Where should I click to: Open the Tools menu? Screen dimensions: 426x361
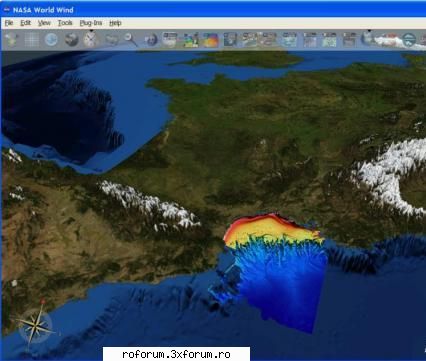point(65,23)
